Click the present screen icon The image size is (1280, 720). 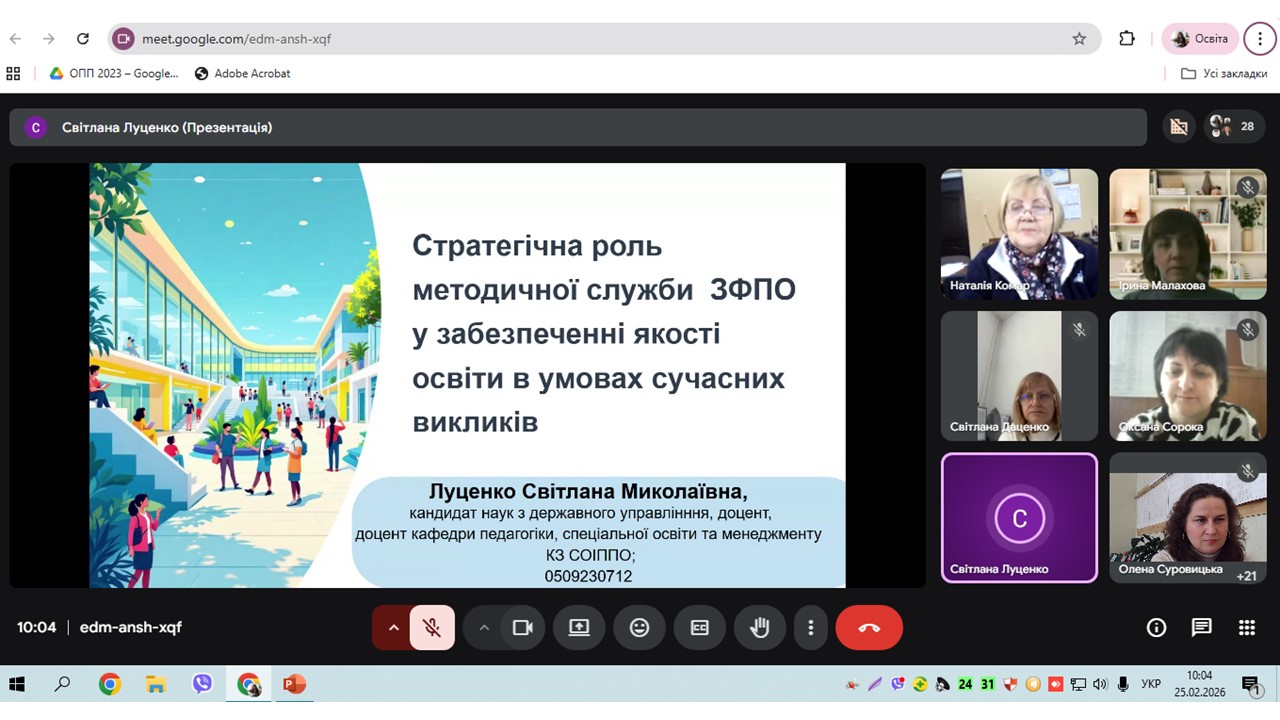click(579, 628)
